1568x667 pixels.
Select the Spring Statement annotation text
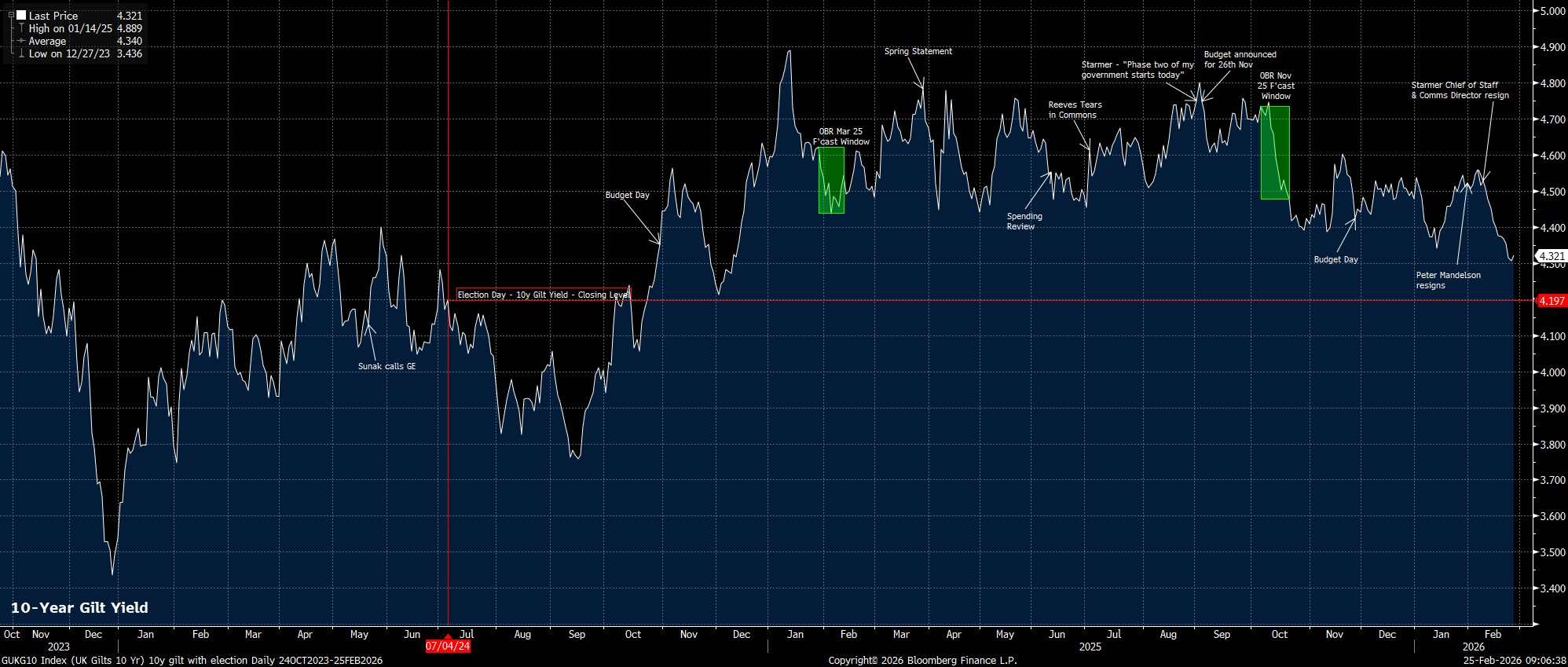click(x=918, y=51)
